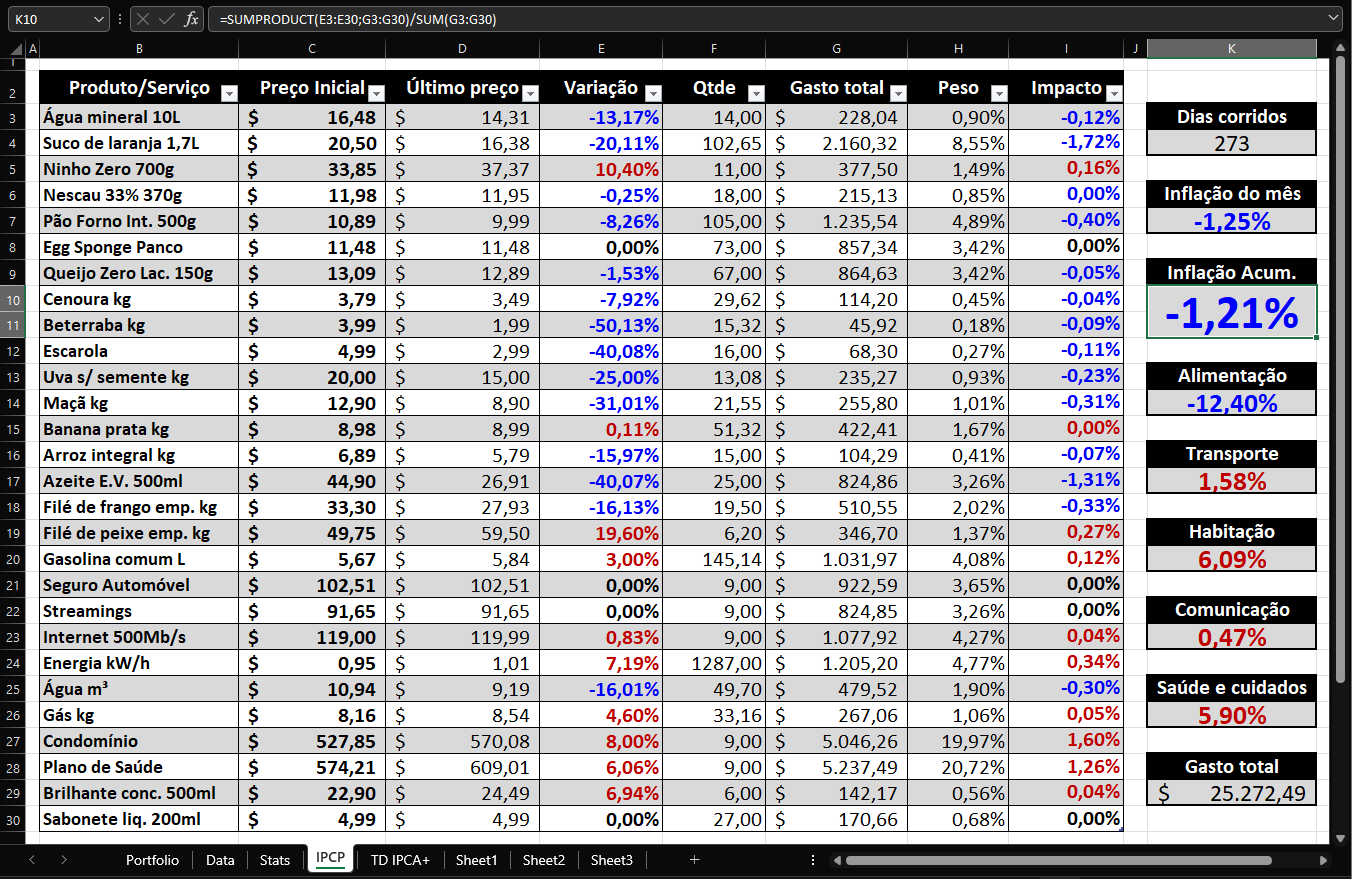Click the vertical scrollbar's up arrow

point(1340,49)
